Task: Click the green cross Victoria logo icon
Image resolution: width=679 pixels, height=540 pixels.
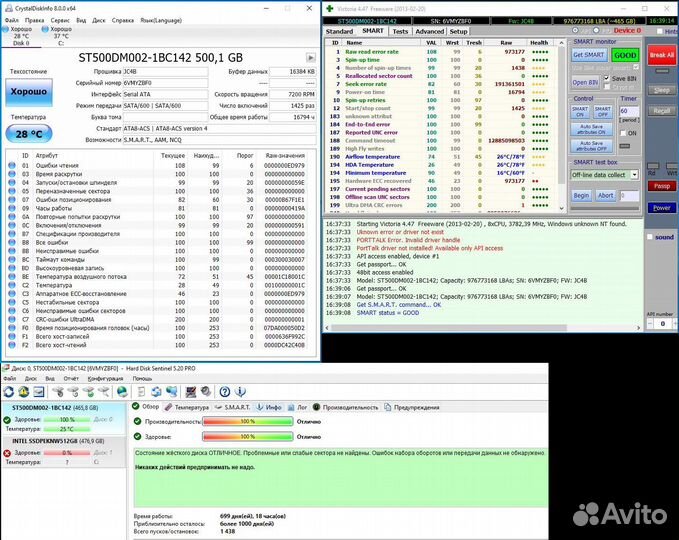Action: pyautogui.click(x=331, y=6)
